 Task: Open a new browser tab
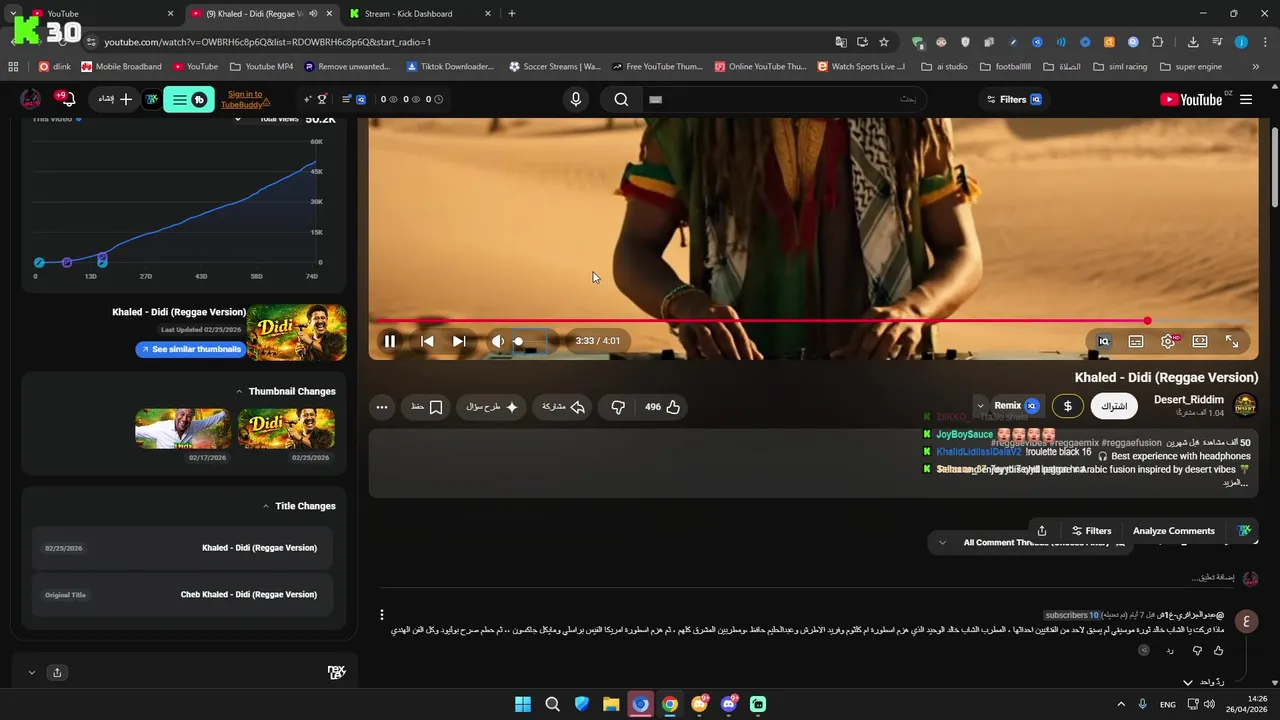[x=512, y=13]
